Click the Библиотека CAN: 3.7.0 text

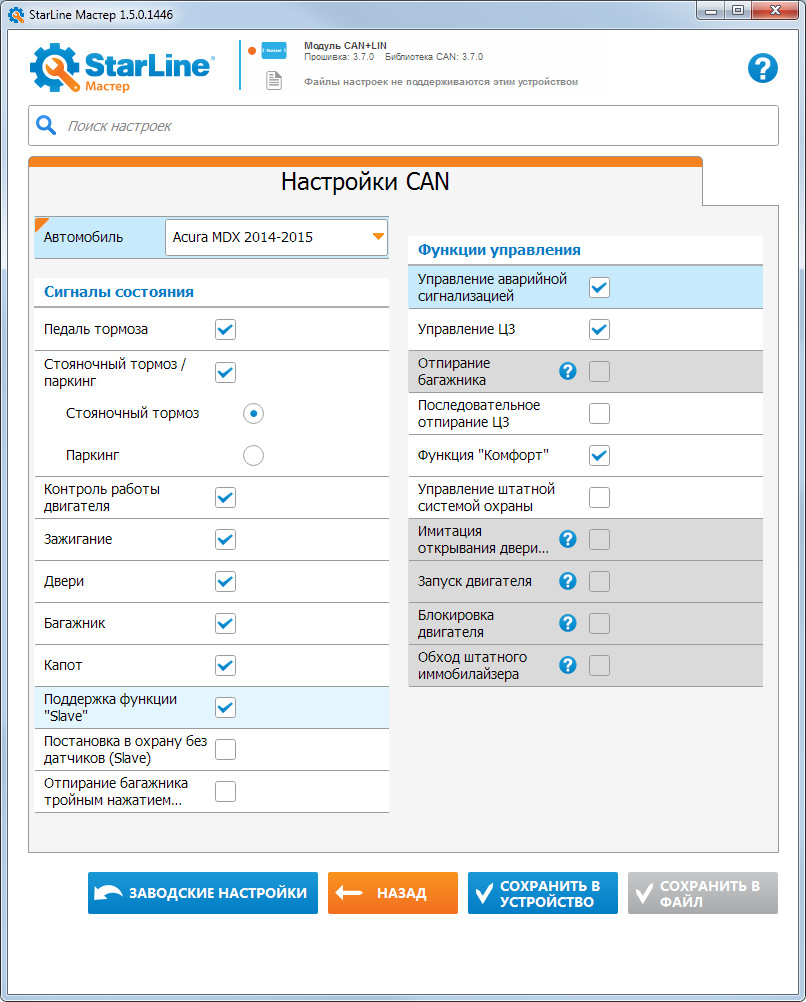[434, 57]
